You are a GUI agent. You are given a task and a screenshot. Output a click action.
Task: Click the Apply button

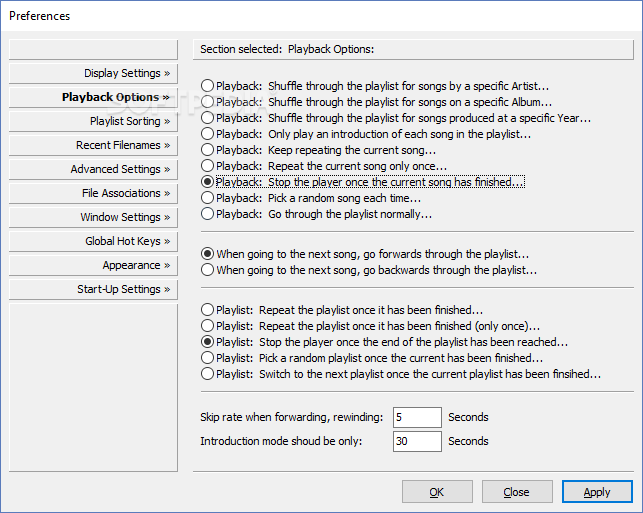coord(597,492)
